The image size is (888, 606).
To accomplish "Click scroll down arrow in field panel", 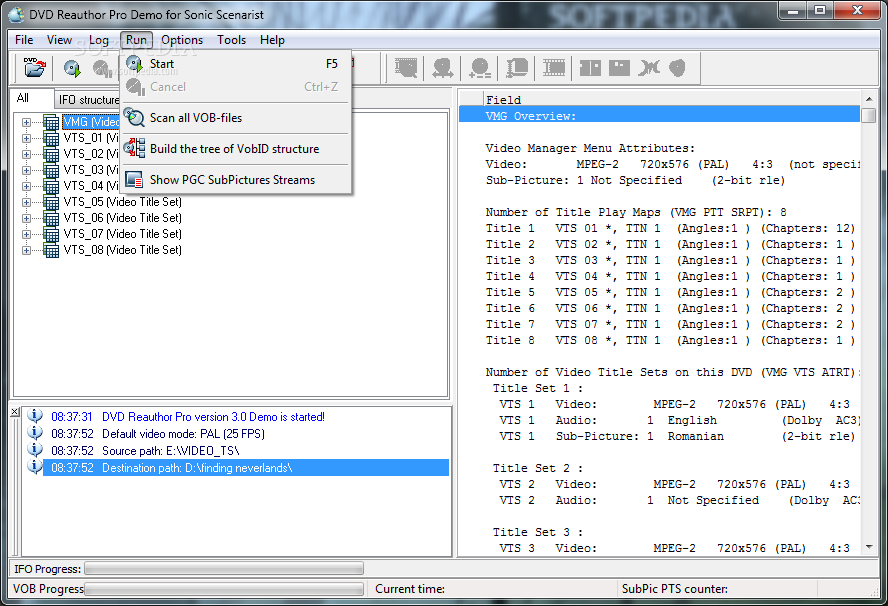I will click(869, 547).
